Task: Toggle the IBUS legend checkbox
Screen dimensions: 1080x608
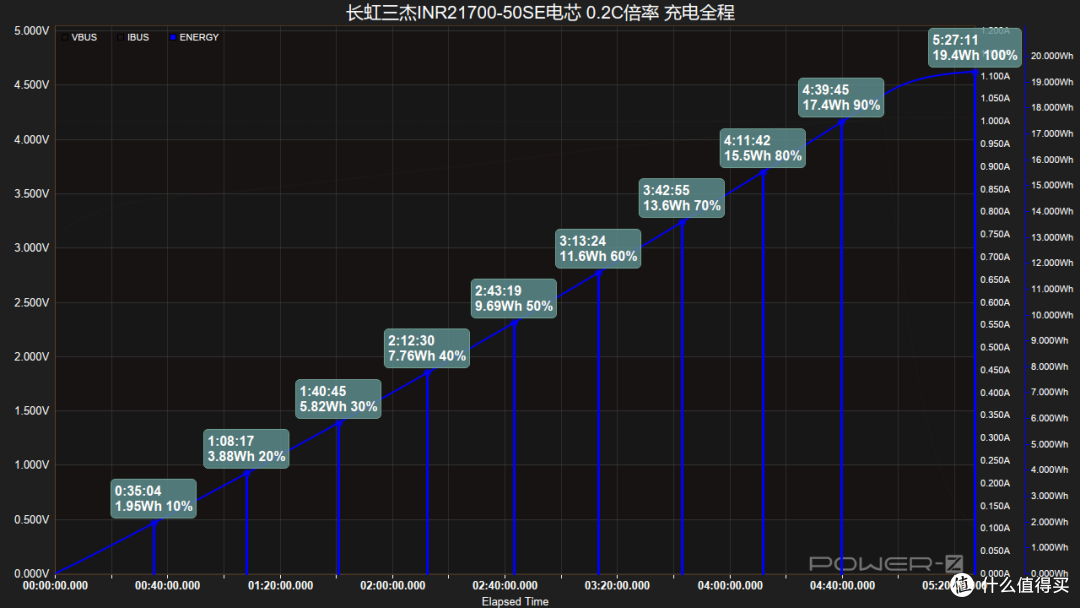Action: (x=121, y=37)
